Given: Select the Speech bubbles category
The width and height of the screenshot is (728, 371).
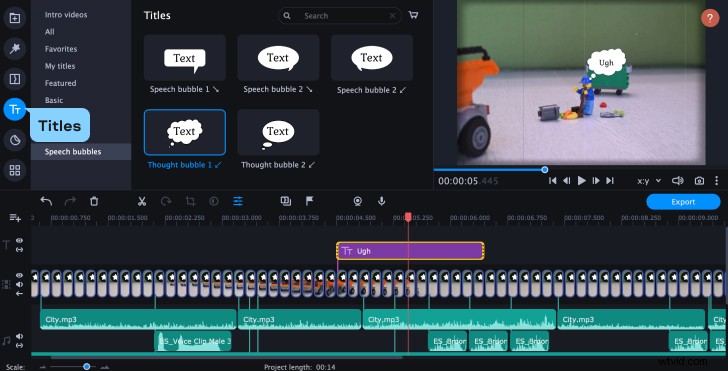Looking at the screenshot, I should click(x=73, y=152).
